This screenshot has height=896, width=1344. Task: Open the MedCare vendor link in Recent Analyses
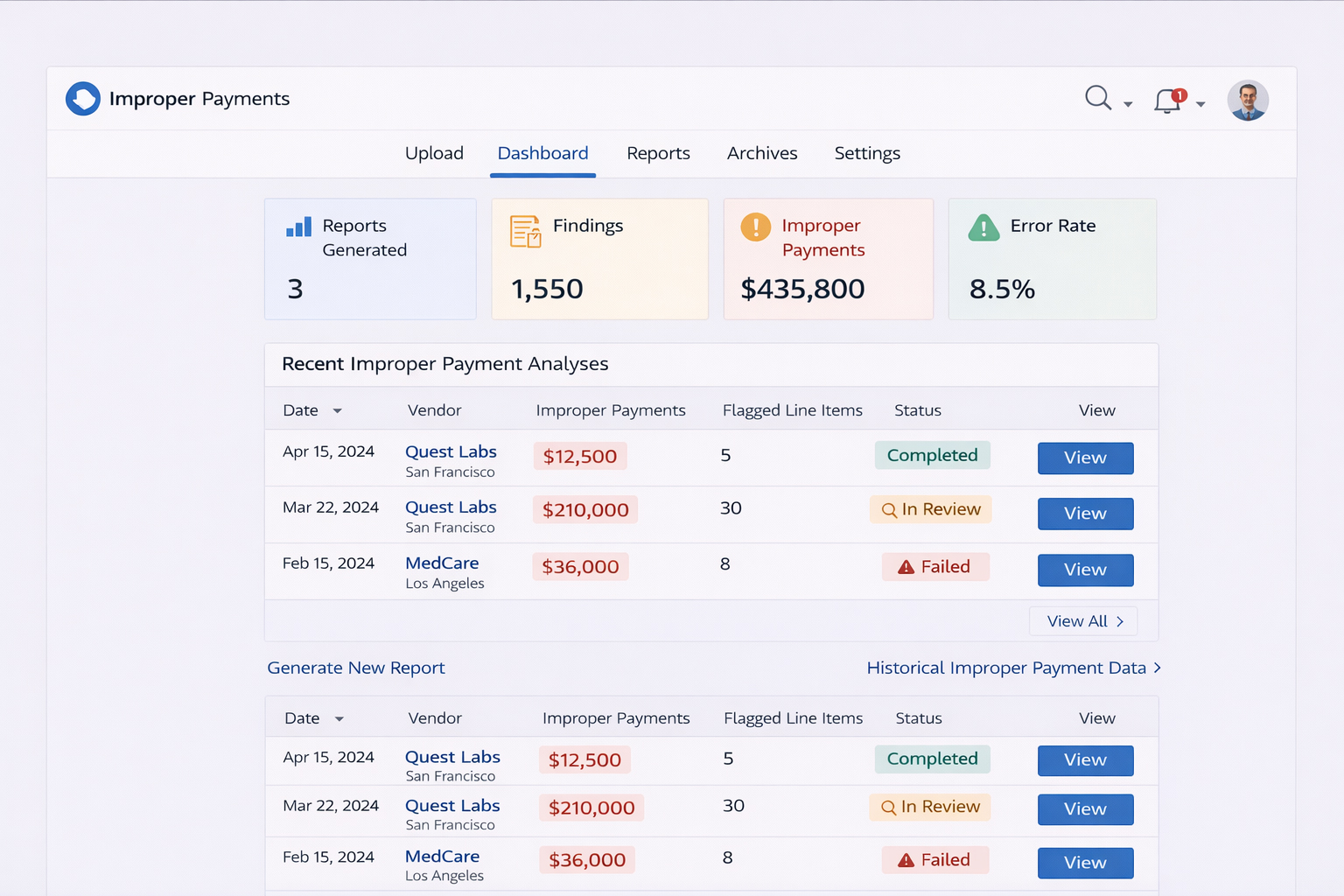pos(442,563)
